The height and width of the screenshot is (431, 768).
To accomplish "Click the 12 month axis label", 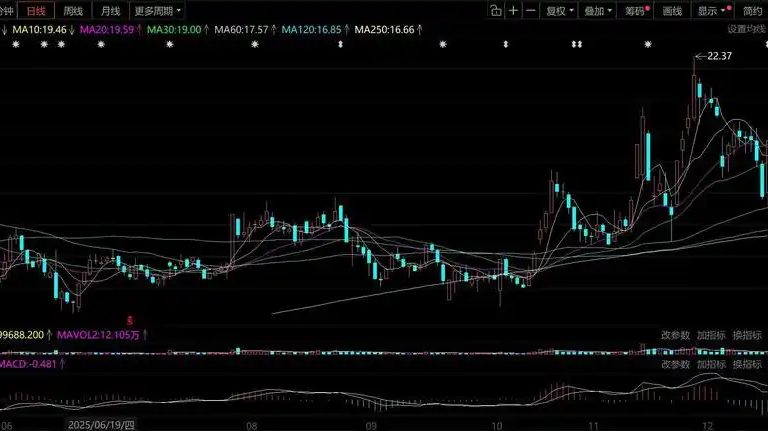I will click(707, 426).
